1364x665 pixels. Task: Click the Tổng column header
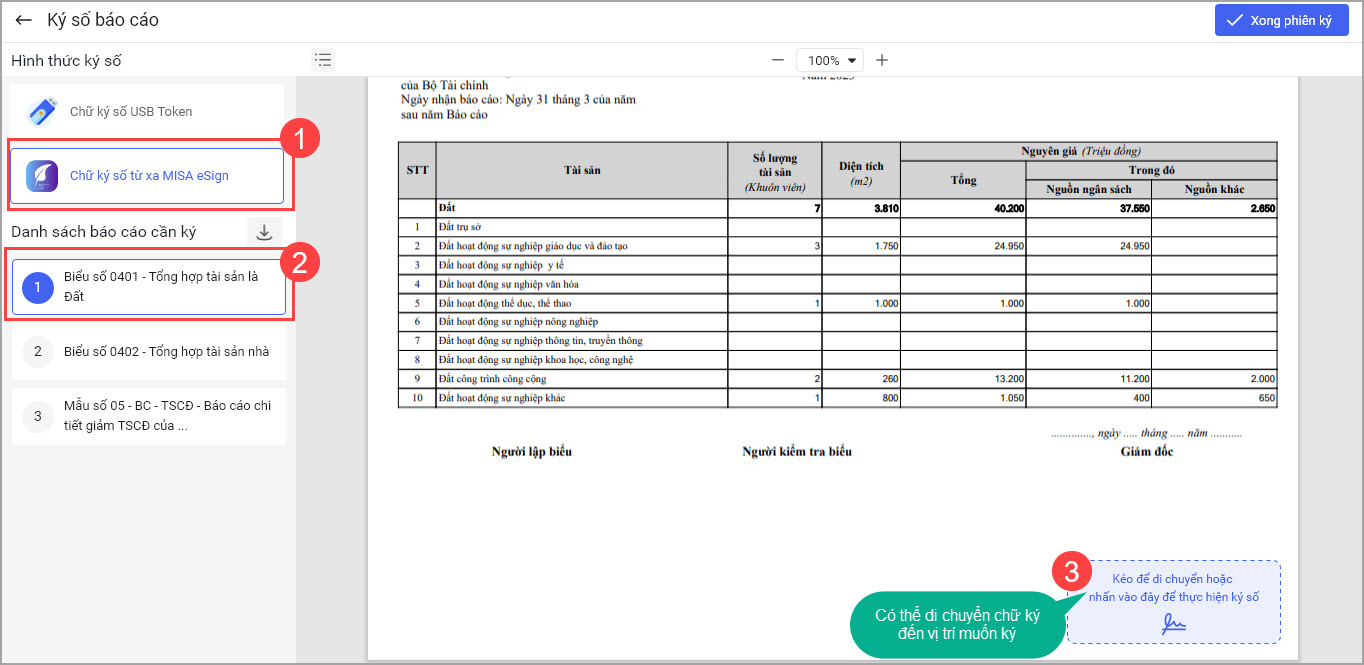coord(963,180)
